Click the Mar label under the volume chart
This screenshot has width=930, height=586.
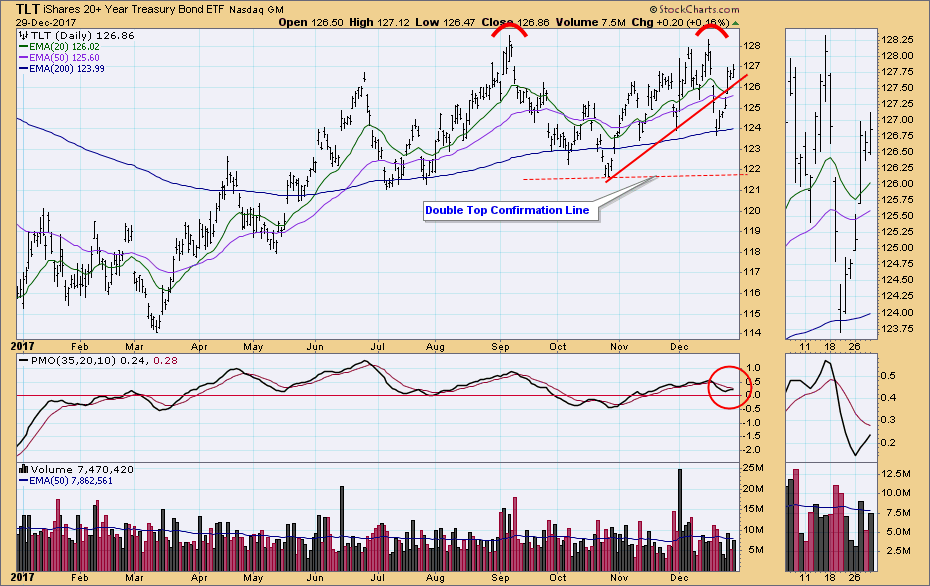[134, 577]
